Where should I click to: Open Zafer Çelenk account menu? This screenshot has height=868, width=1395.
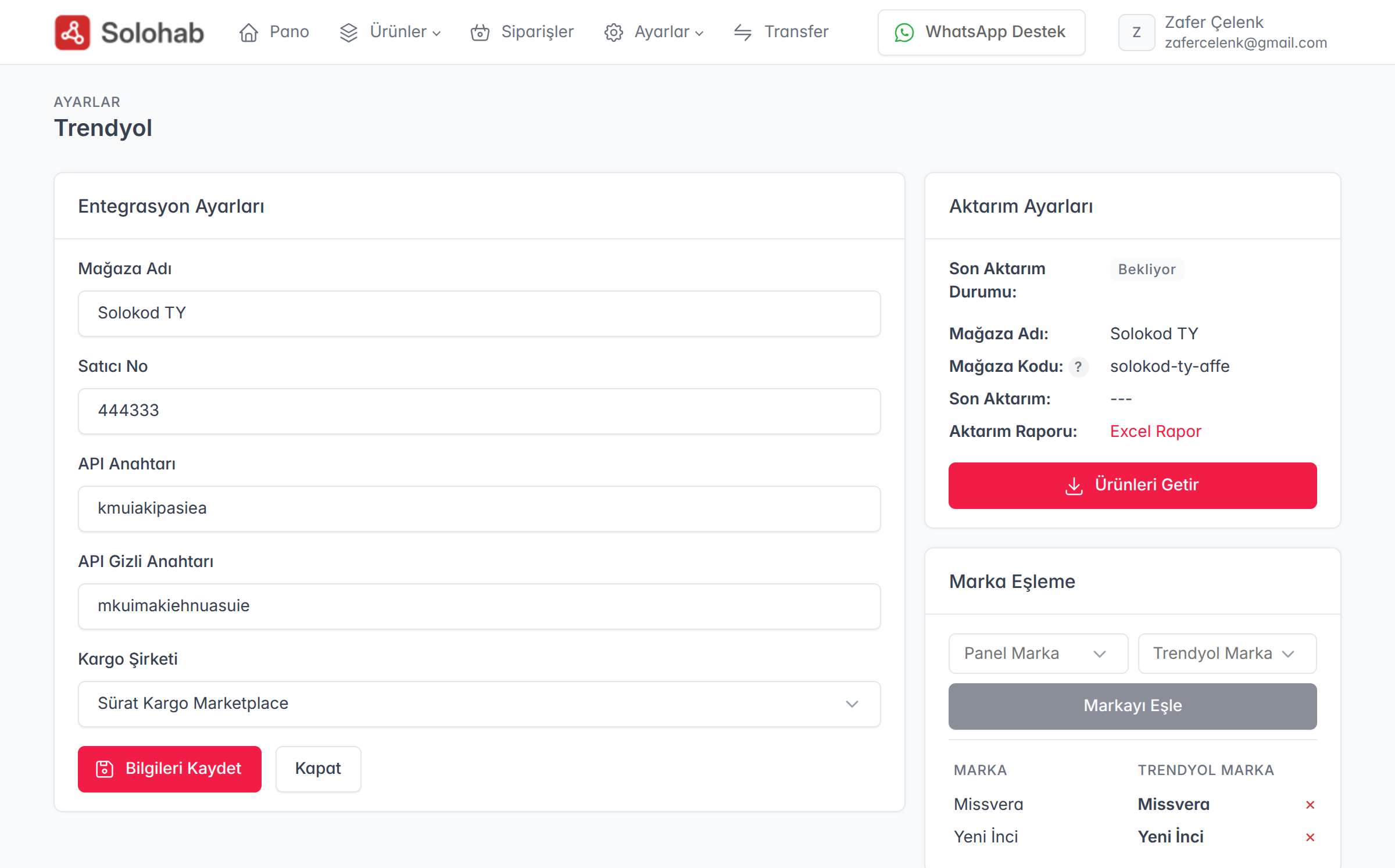coord(1224,33)
